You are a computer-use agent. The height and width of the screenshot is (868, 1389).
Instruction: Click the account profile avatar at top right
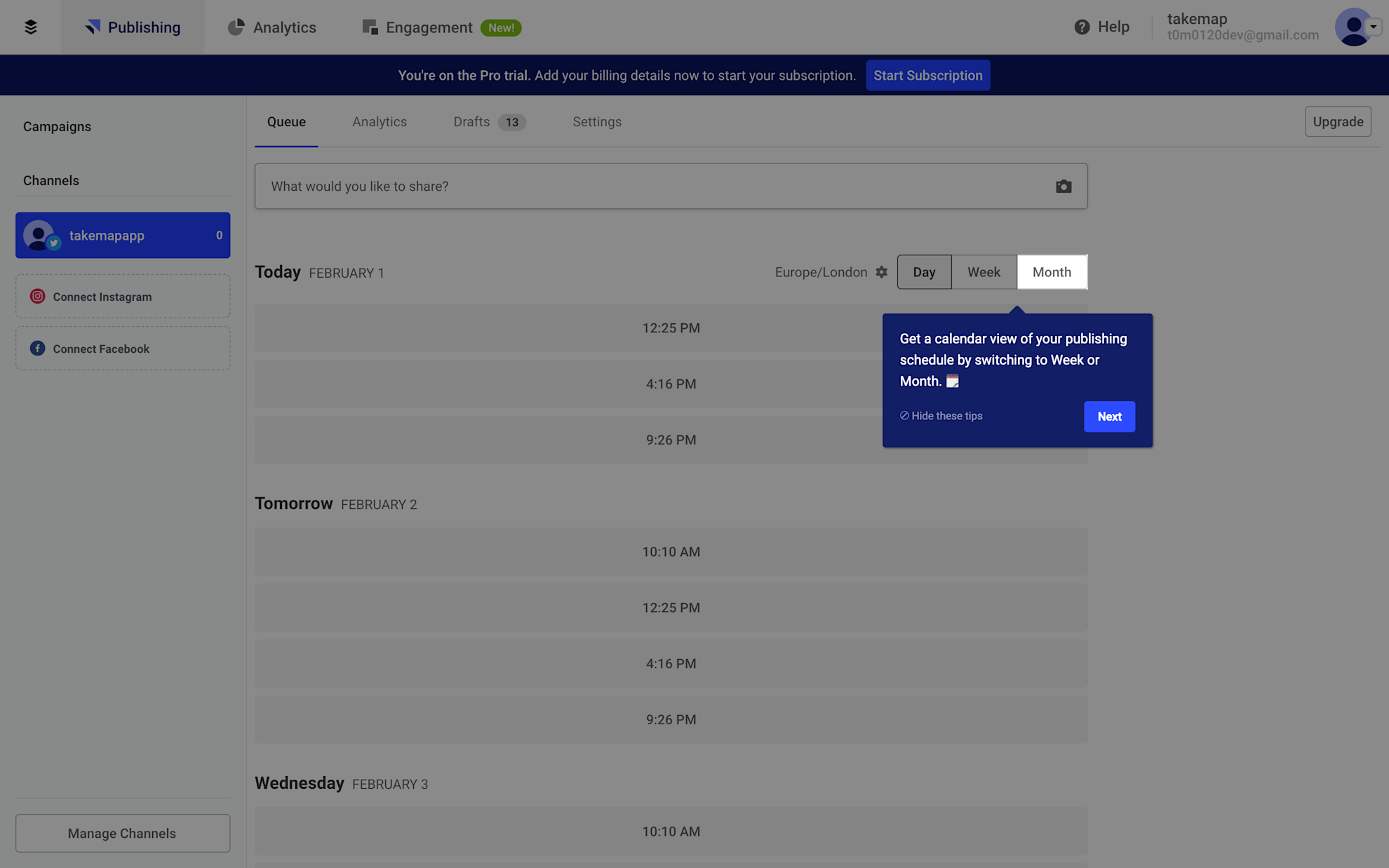1354,27
